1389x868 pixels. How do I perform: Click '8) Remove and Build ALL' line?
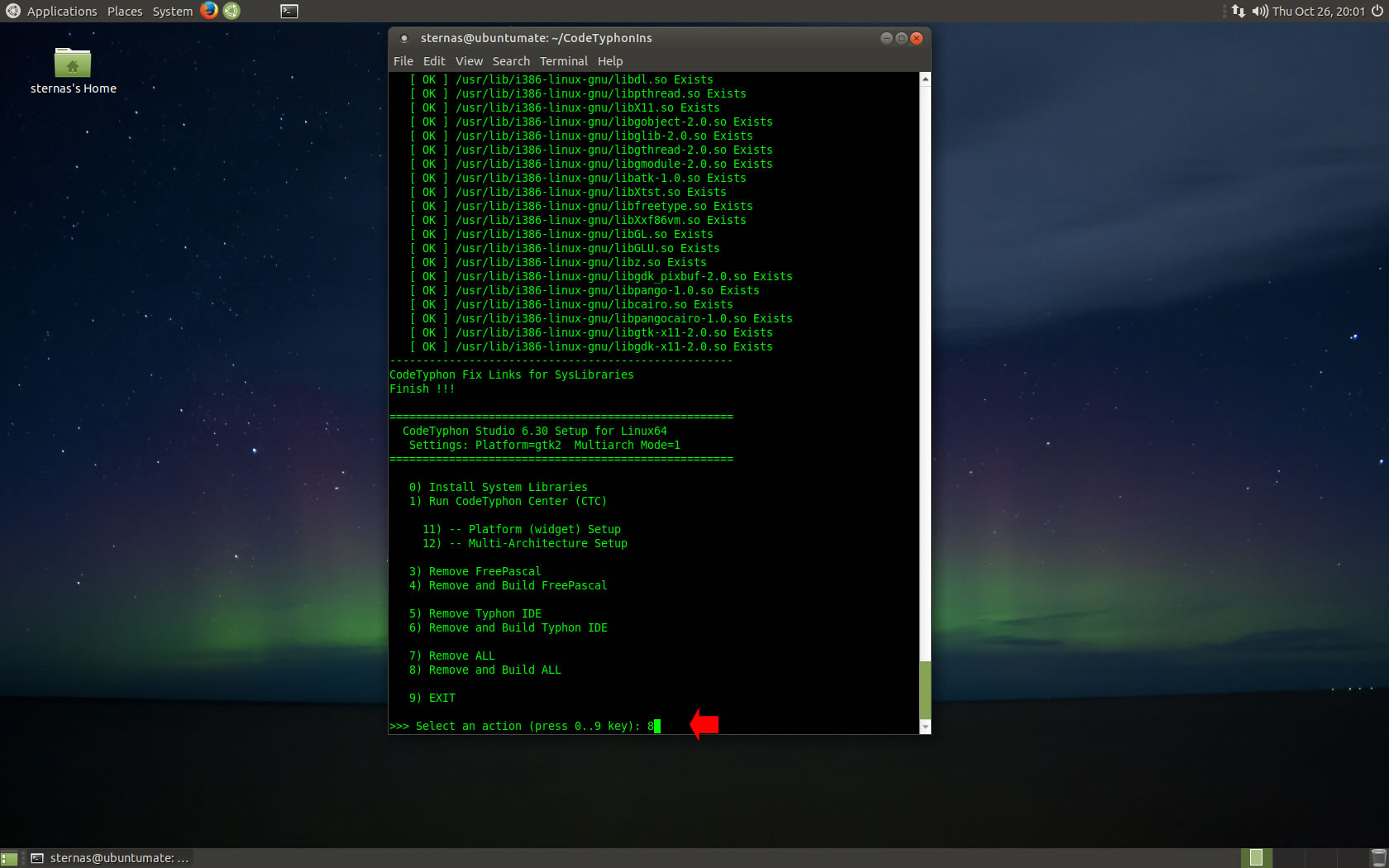pos(485,670)
